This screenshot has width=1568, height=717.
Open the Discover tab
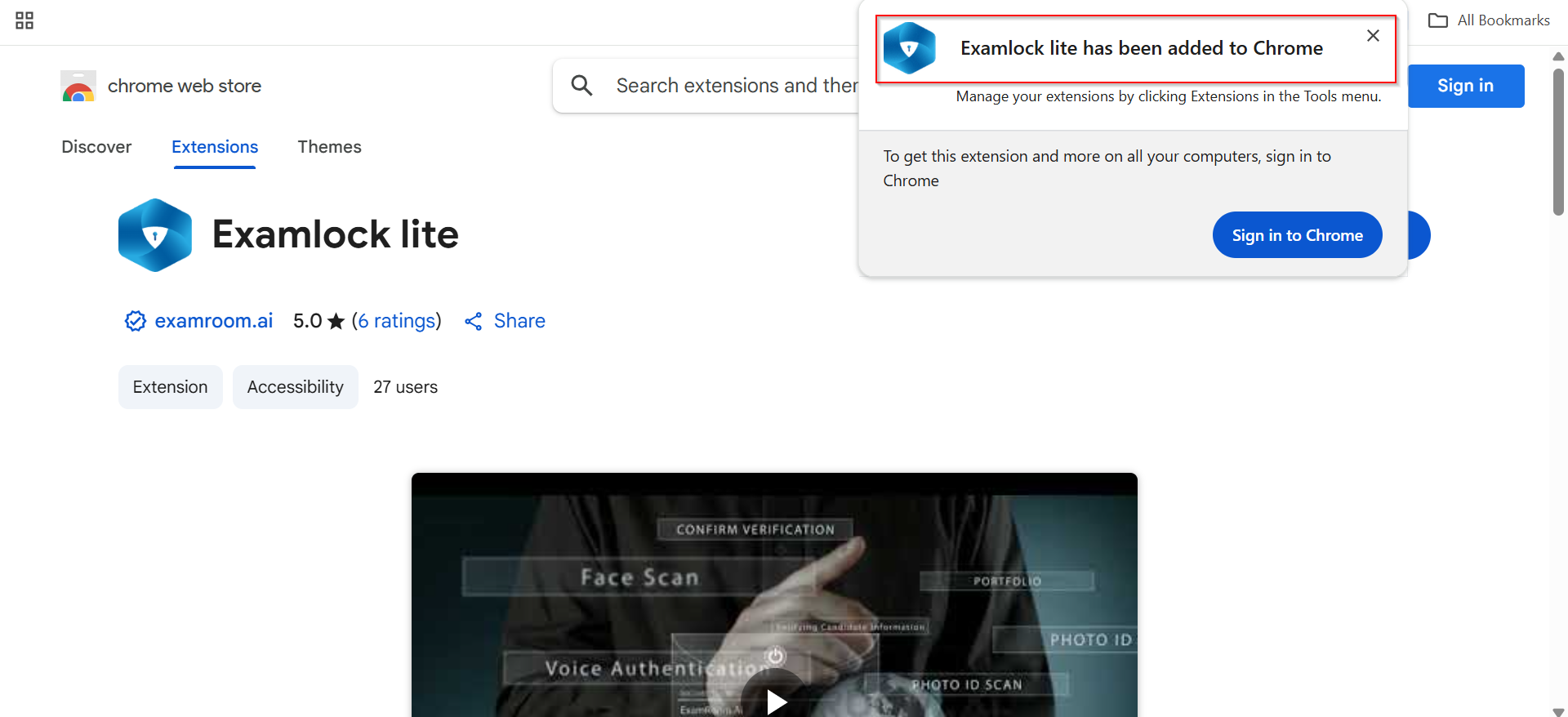pyautogui.click(x=96, y=147)
